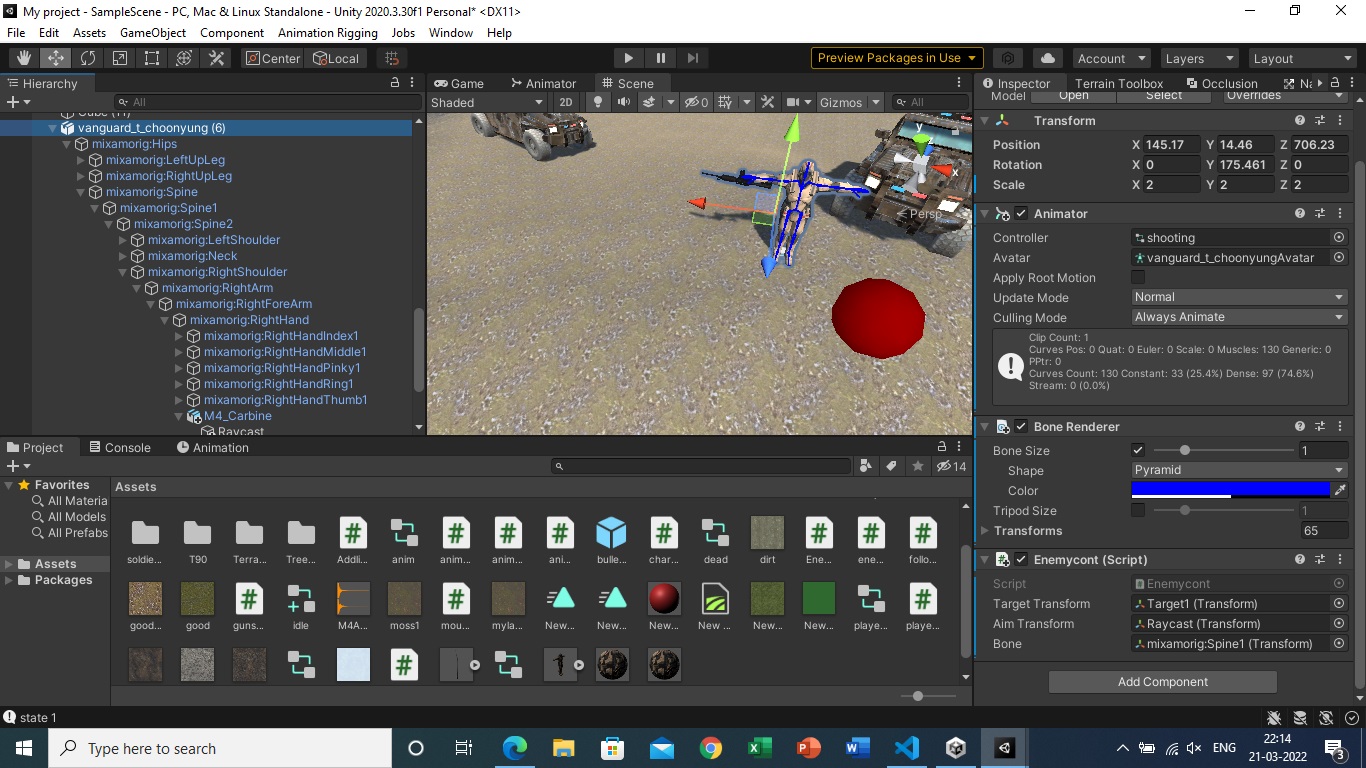Screen dimensions: 1366x768
Task: Select the Hand tool in toolbar
Action: click(23, 58)
